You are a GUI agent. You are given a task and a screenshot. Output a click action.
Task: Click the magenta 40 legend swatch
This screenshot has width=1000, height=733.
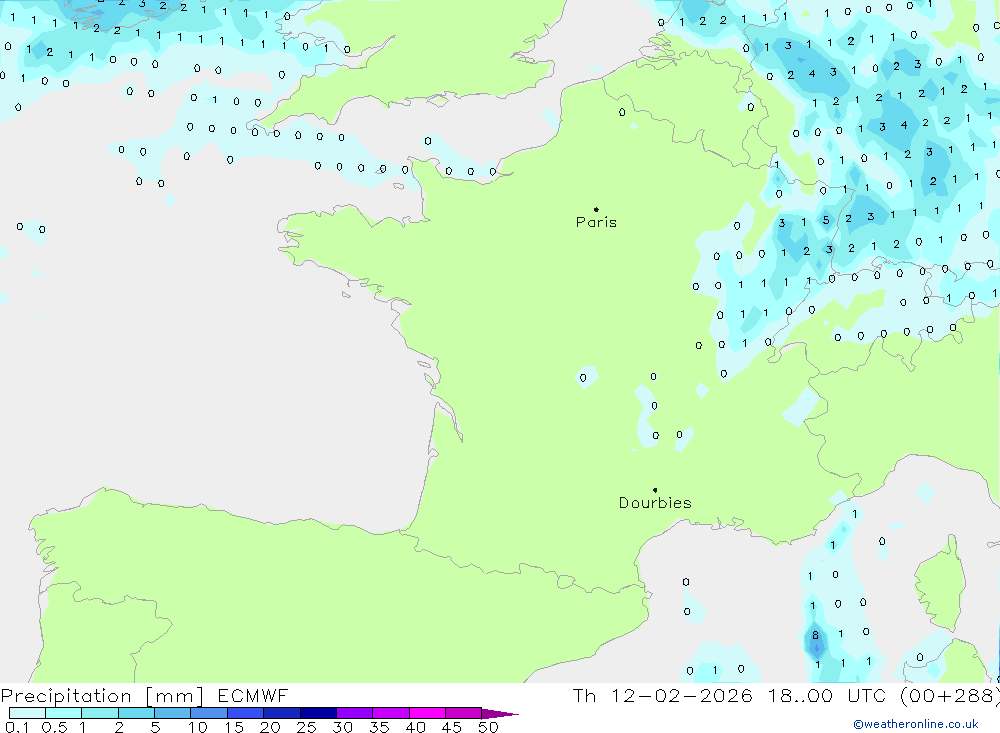(x=427, y=713)
